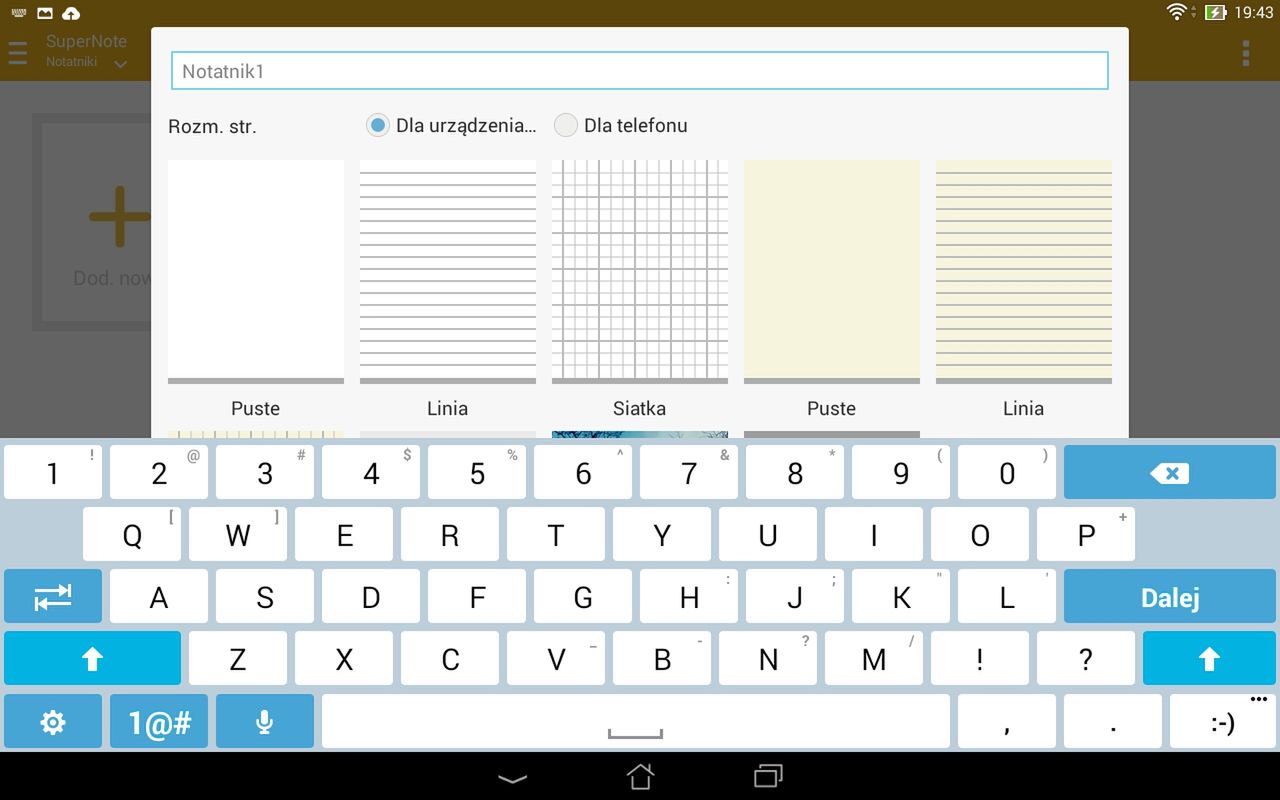The width and height of the screenshot is (1280, 800).
Task: Choose the white Linia lined template
Action: [448, 272]
